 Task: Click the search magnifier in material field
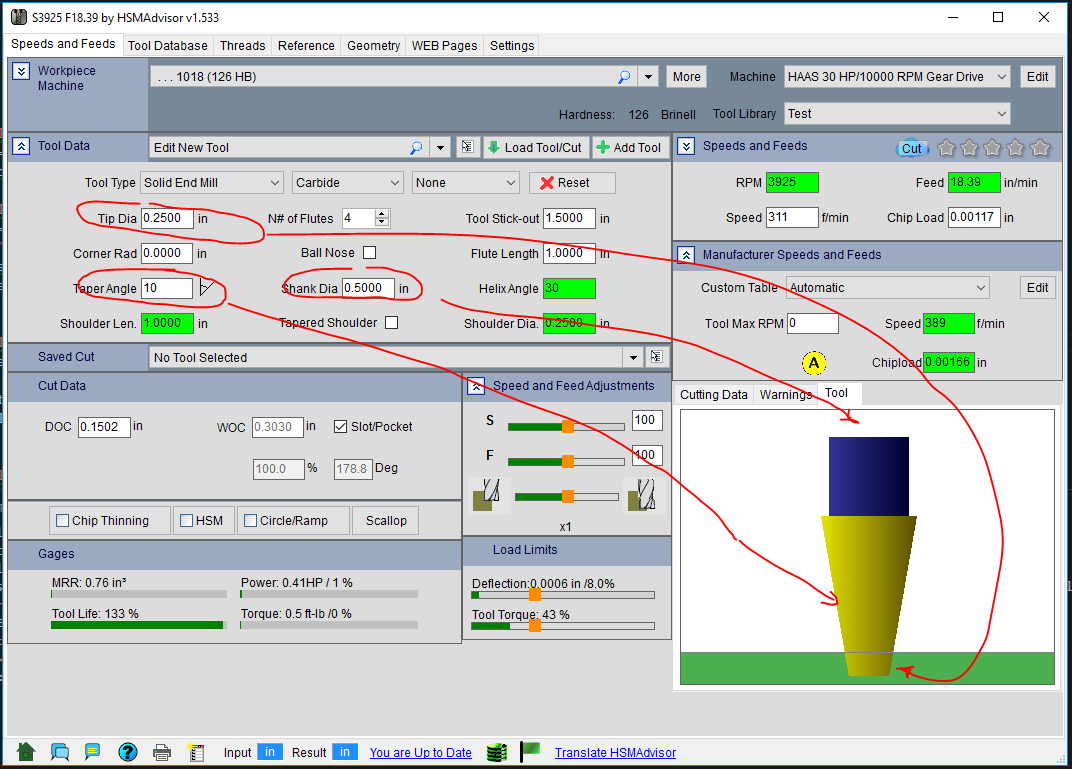click(624, 77)
